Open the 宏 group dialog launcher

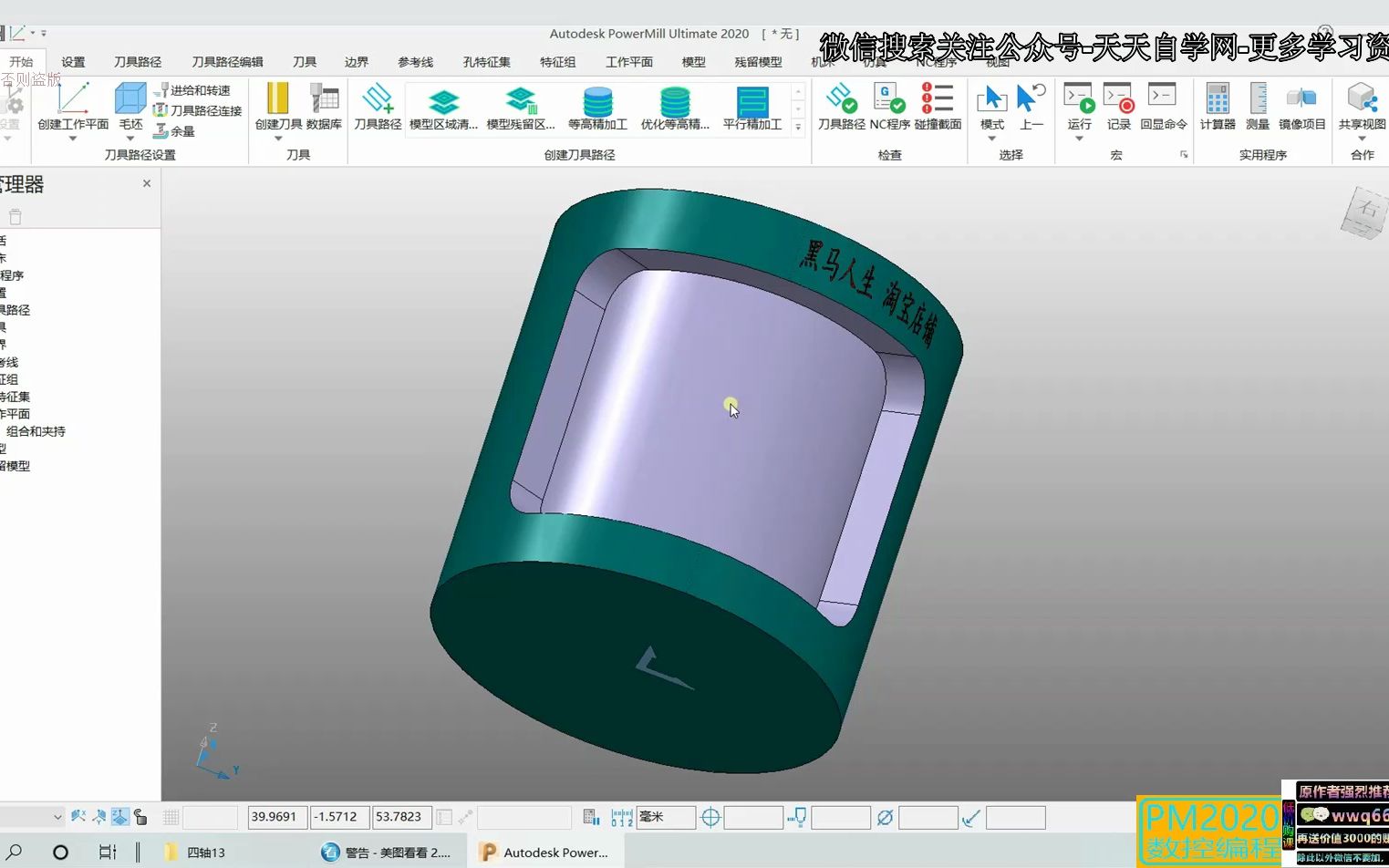point(1184,155)
